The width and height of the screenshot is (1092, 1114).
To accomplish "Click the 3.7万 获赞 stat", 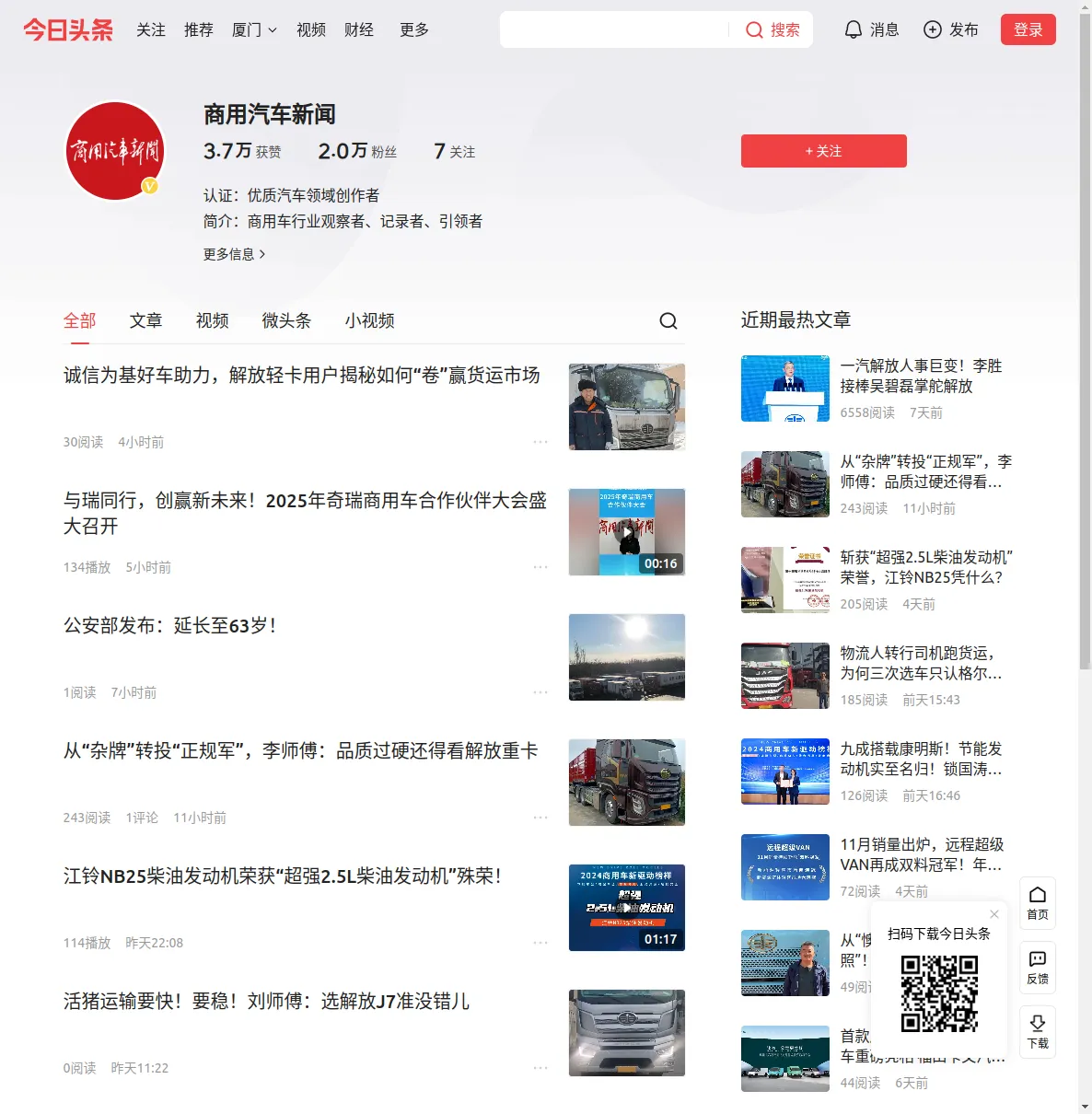I will [x=242, y=151].
